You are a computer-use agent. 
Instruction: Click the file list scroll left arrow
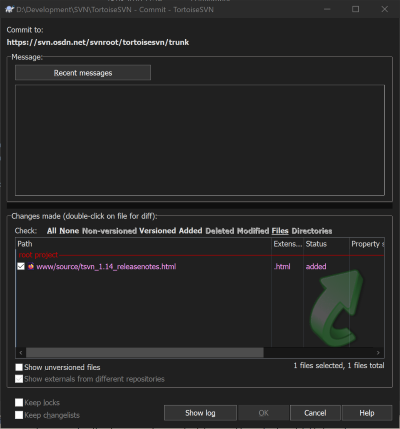(x=21, y=352)
